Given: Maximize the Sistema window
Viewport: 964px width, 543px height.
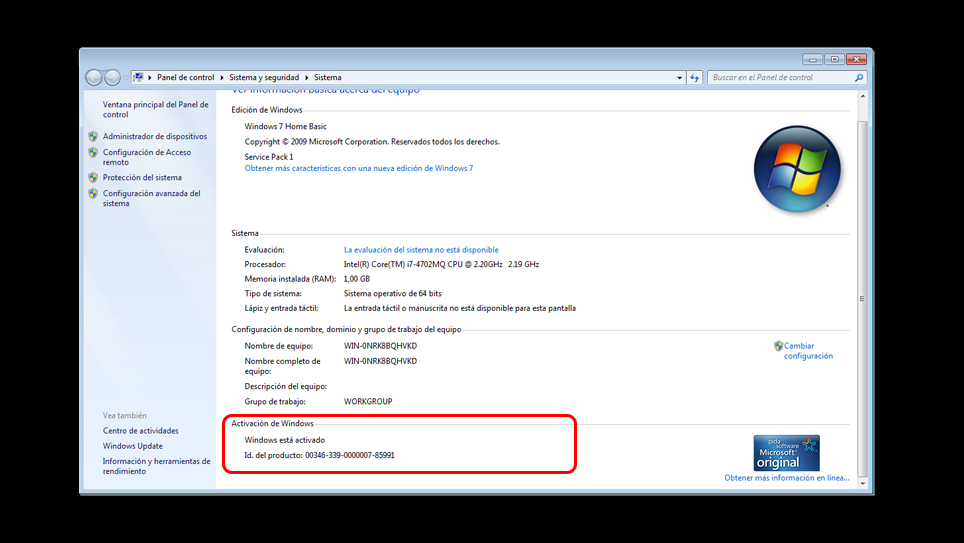Looking at the screenshot, I should pos(834,59).
